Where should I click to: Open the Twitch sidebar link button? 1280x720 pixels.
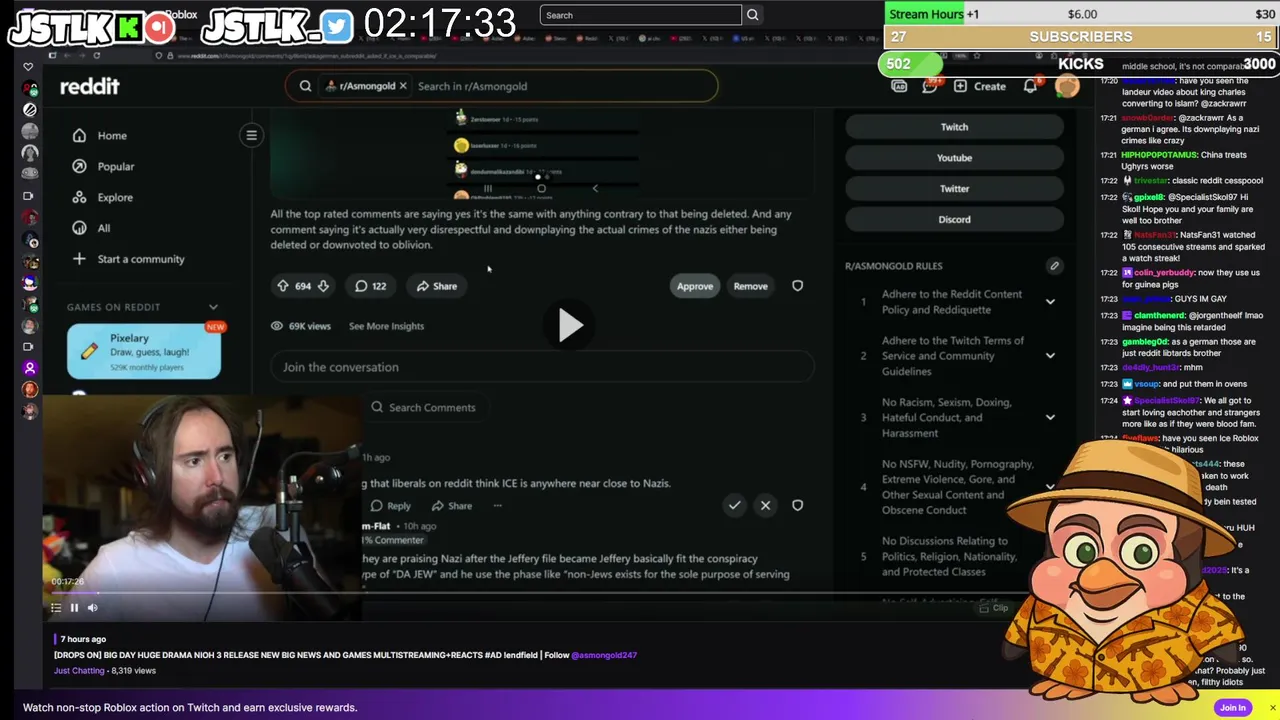[x=954, y=127]
